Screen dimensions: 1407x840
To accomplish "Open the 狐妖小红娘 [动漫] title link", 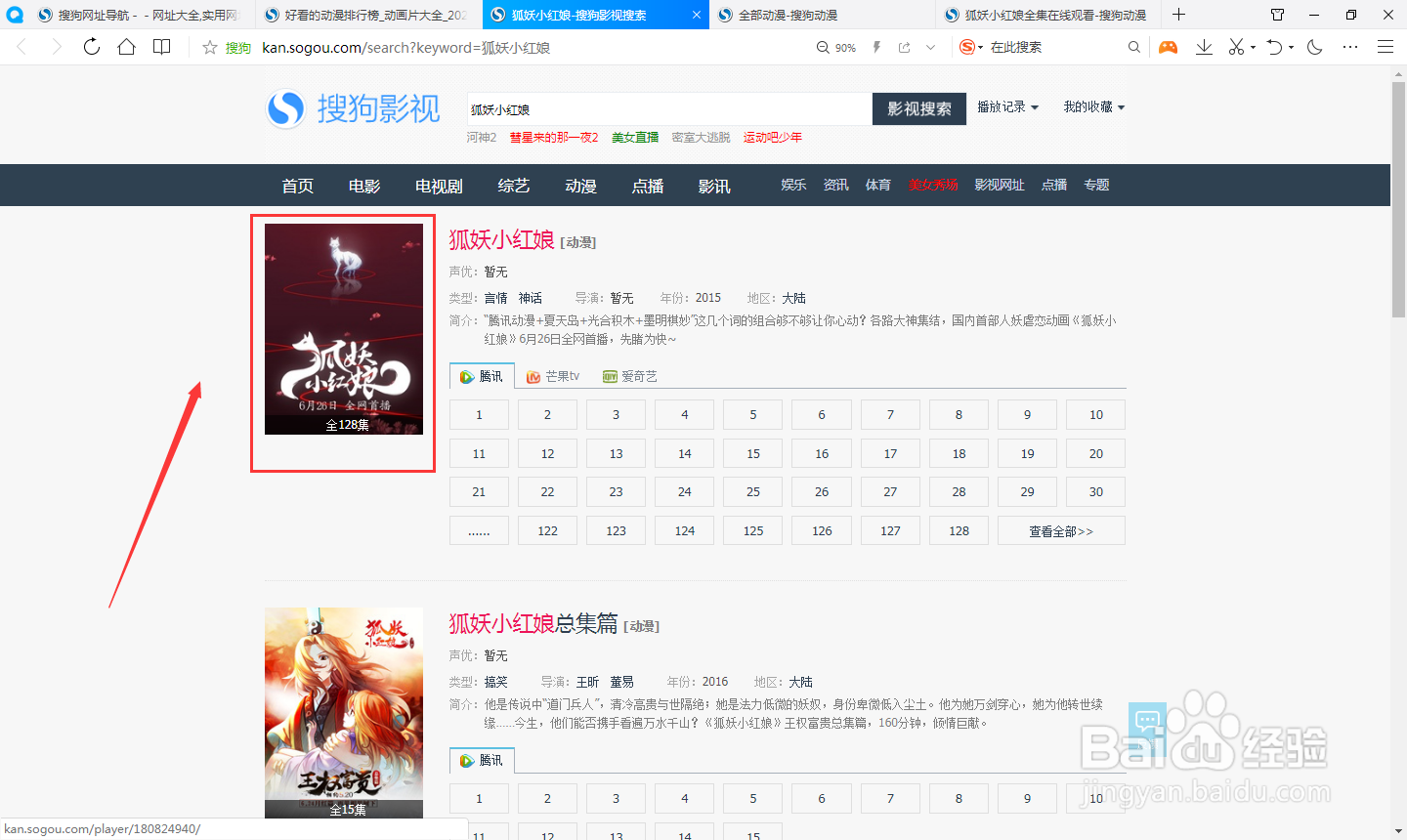I will (501, 239).
